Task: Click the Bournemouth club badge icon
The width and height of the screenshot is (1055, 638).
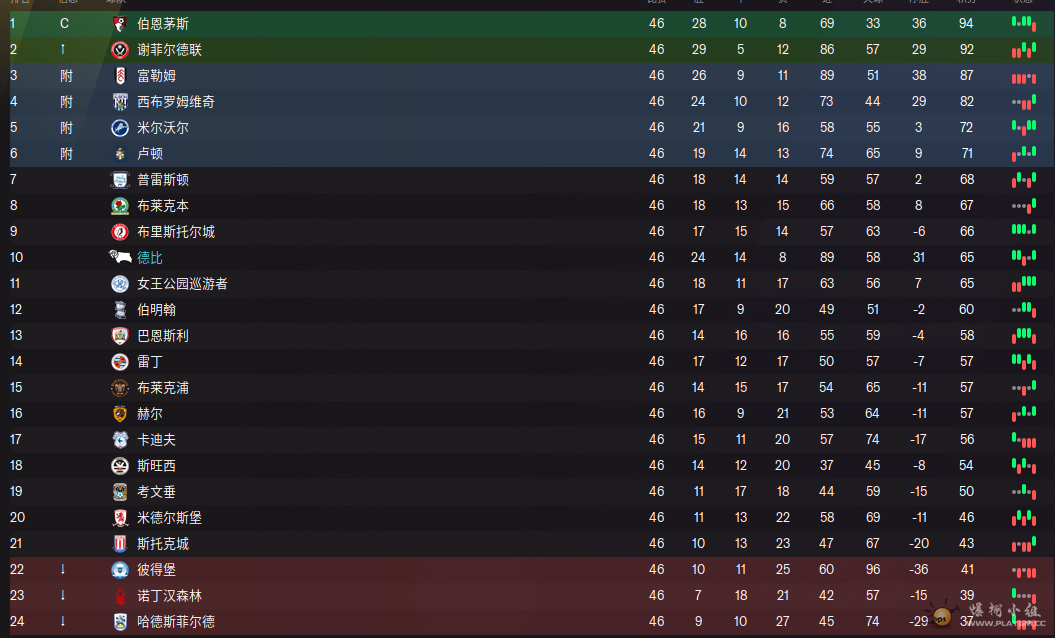Action: [x=120, y=24]
